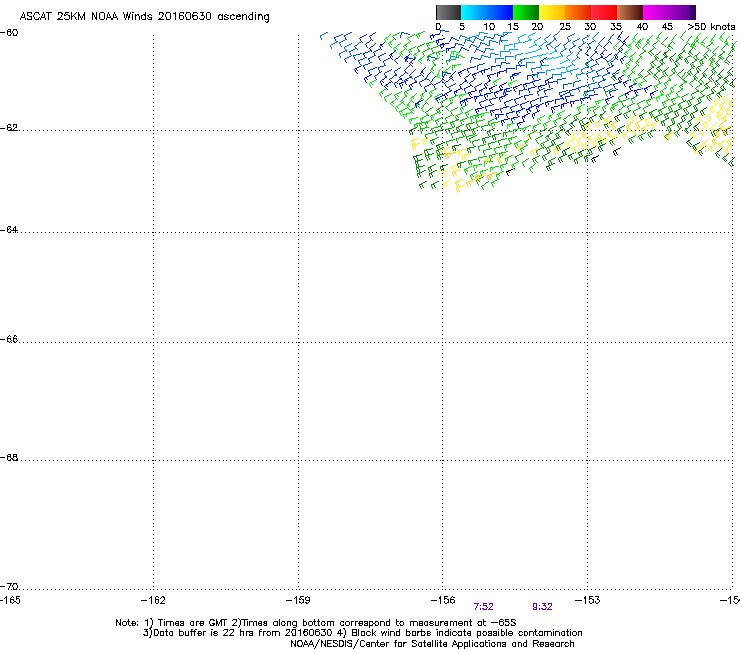Image resolution: width=740 pixels, height=650 pixels.
Task: Click the purple 9:32 swath time
Action: point(542,607)
